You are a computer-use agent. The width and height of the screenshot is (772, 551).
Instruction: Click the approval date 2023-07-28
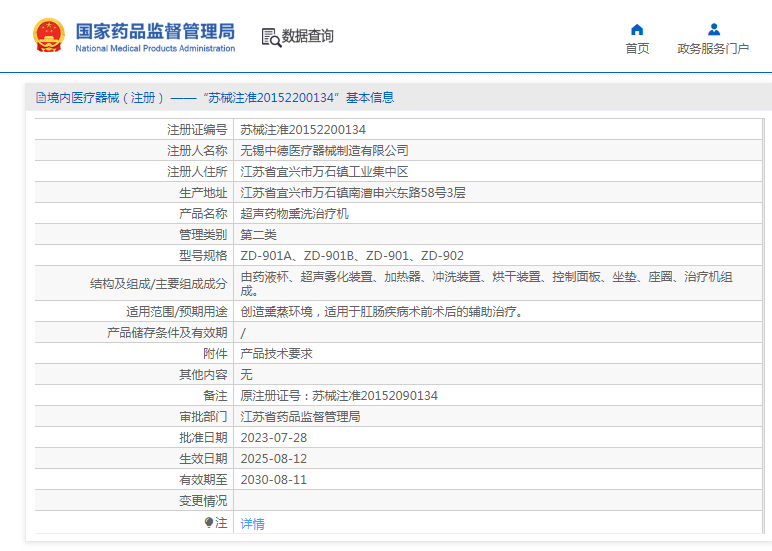[x=274, y=438]
